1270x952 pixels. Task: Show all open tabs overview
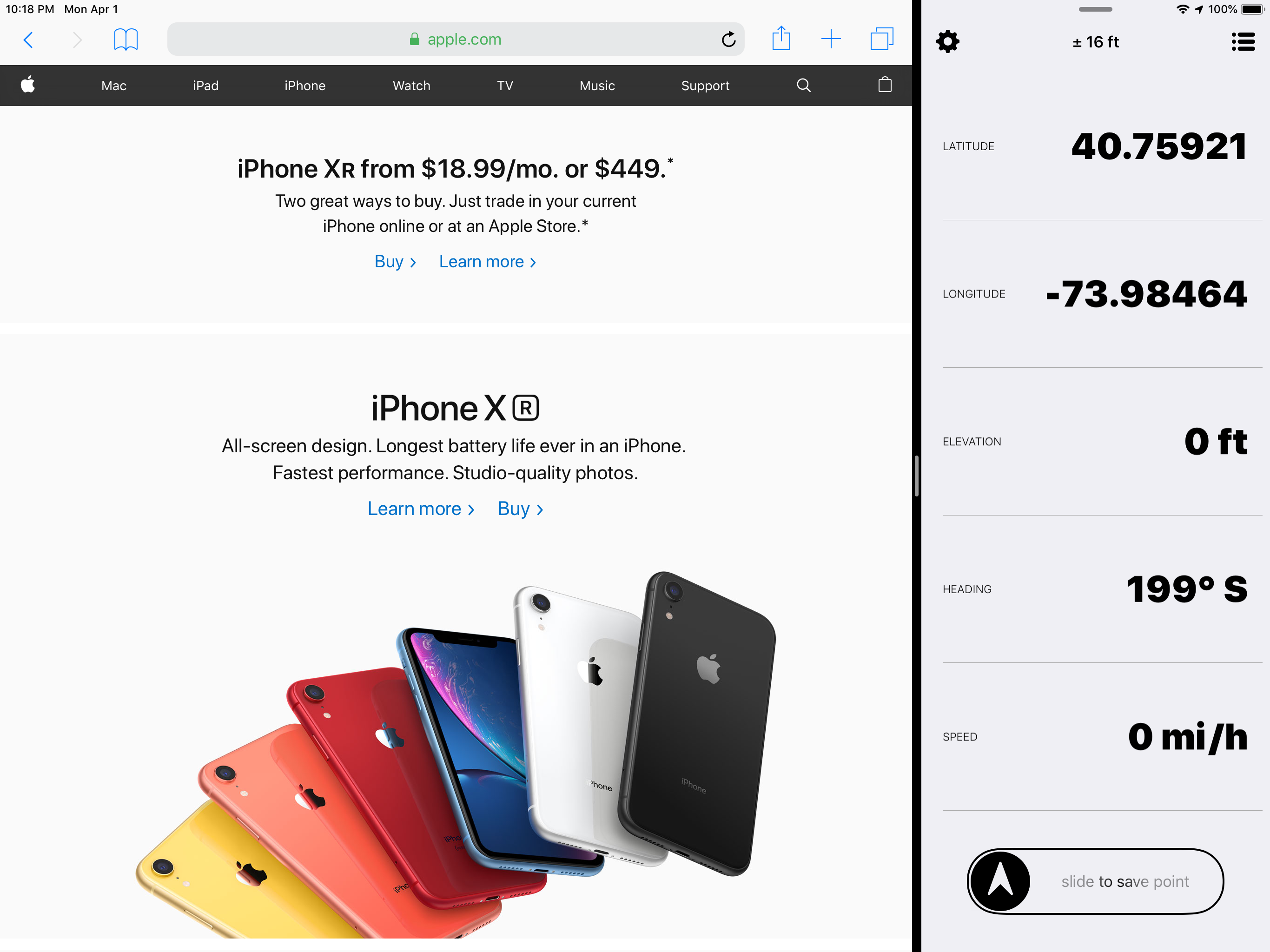882,39
